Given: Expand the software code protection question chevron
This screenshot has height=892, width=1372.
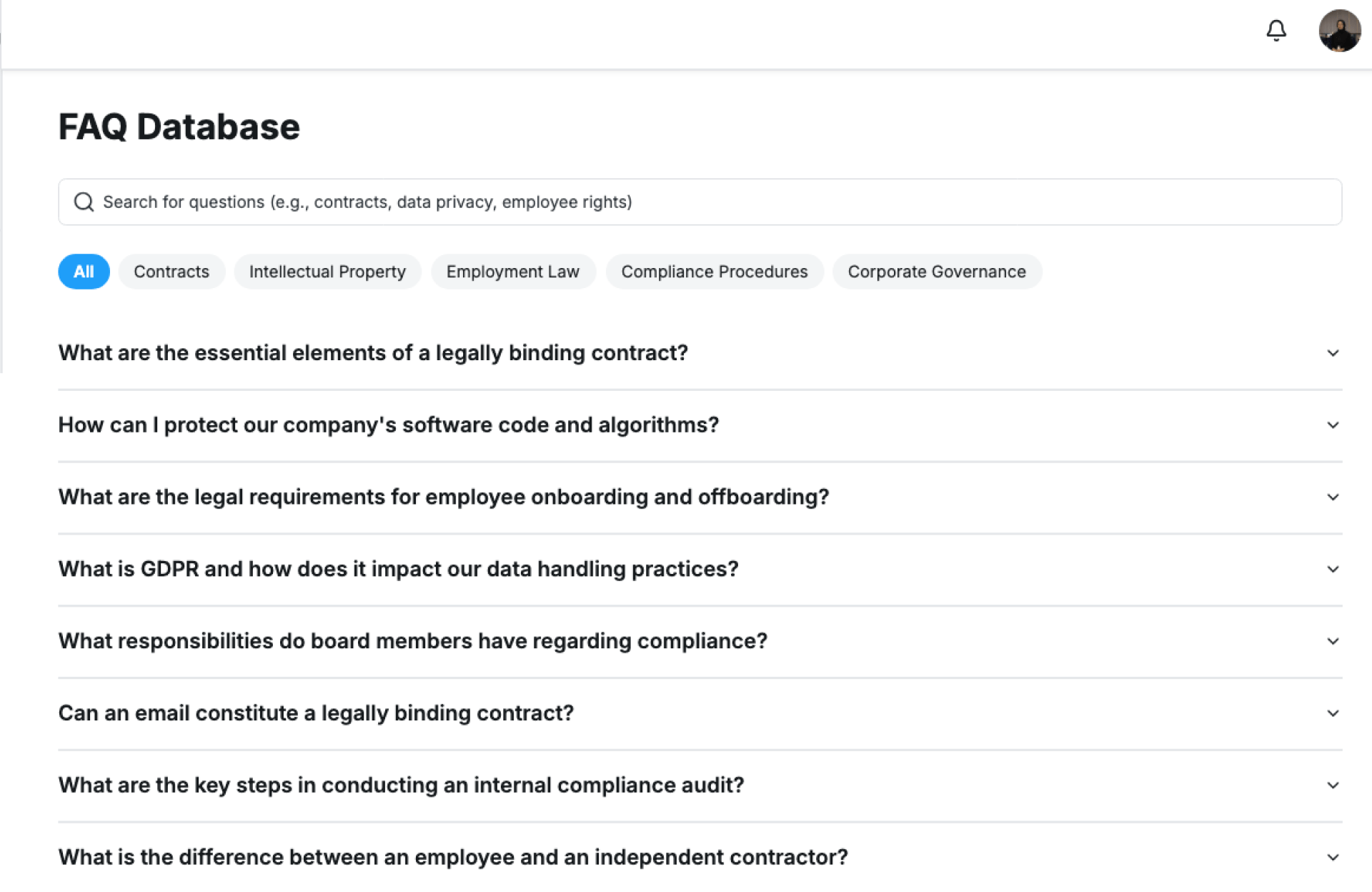Looking at the screenshot, I should tap(1333, 425).
